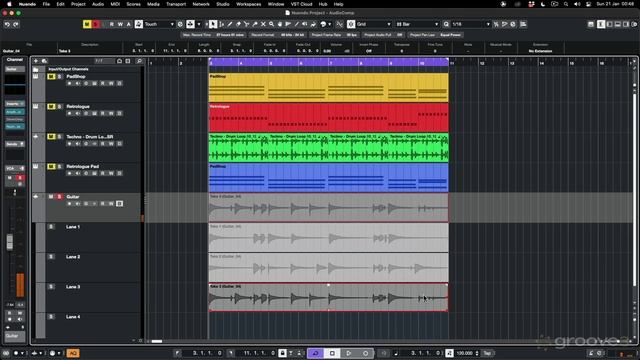Mute the Techno Drum Loop track

(x=51, y=136)
